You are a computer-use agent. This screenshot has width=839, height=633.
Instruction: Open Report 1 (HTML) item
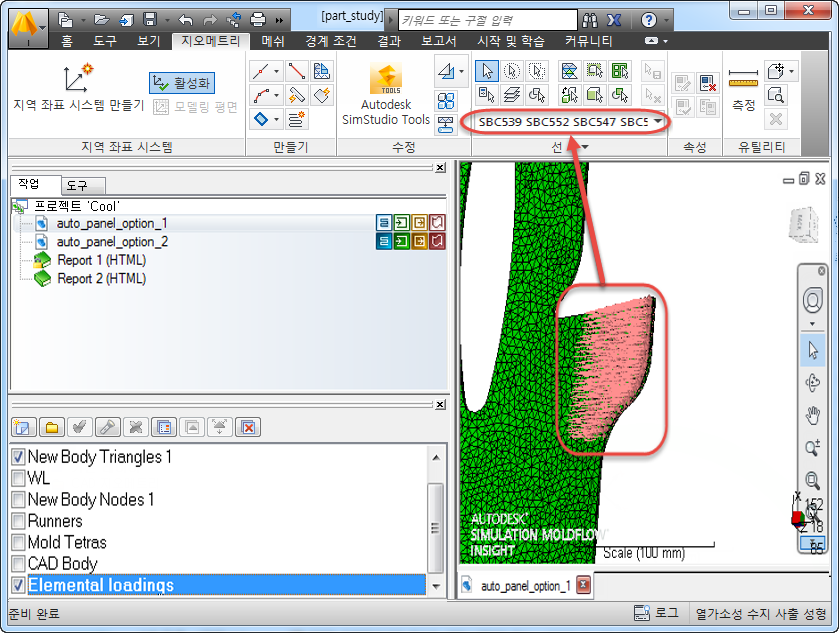click(x=102, y=261)
